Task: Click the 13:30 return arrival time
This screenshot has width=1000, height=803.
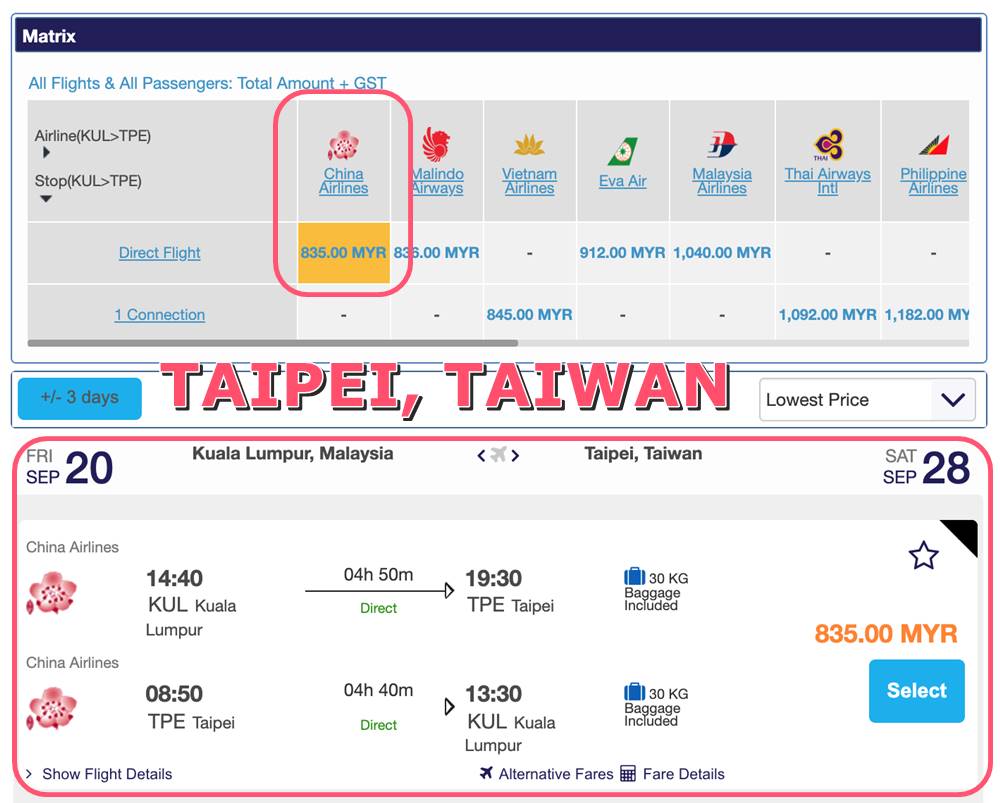Action: click(x=494, y=694)
